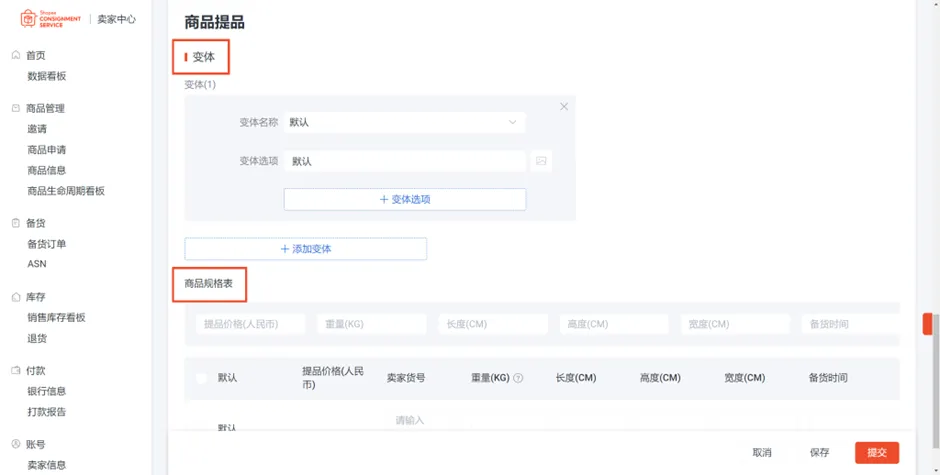The width and height of the screenshot is (940, 475).
Task: Click the 备货时间 column header in the table
Action: [828, 378]
